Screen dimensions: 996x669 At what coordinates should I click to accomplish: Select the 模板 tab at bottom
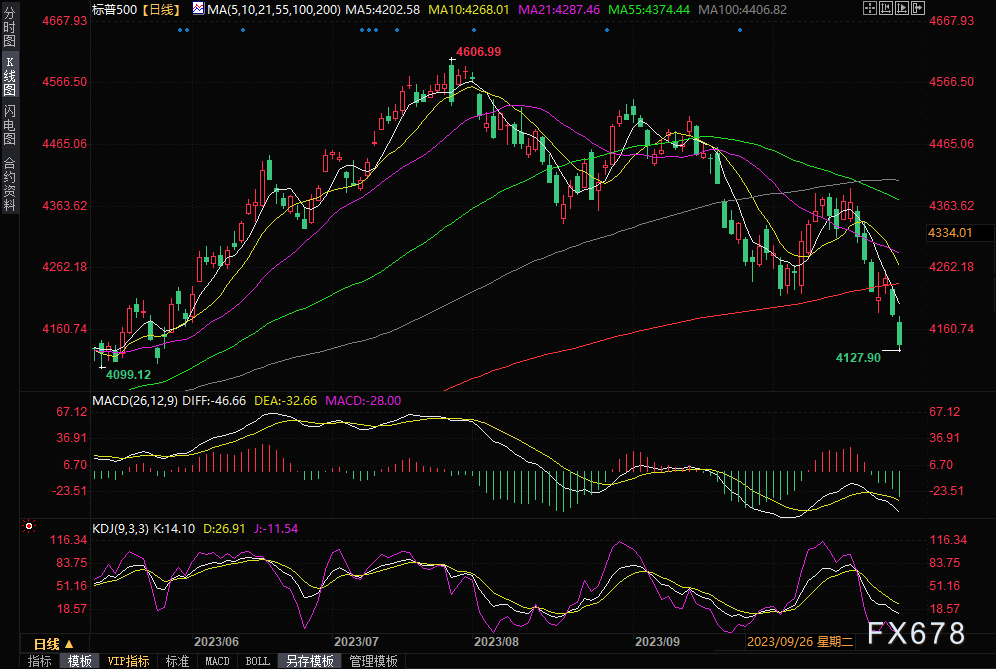(x=80, y=661)
